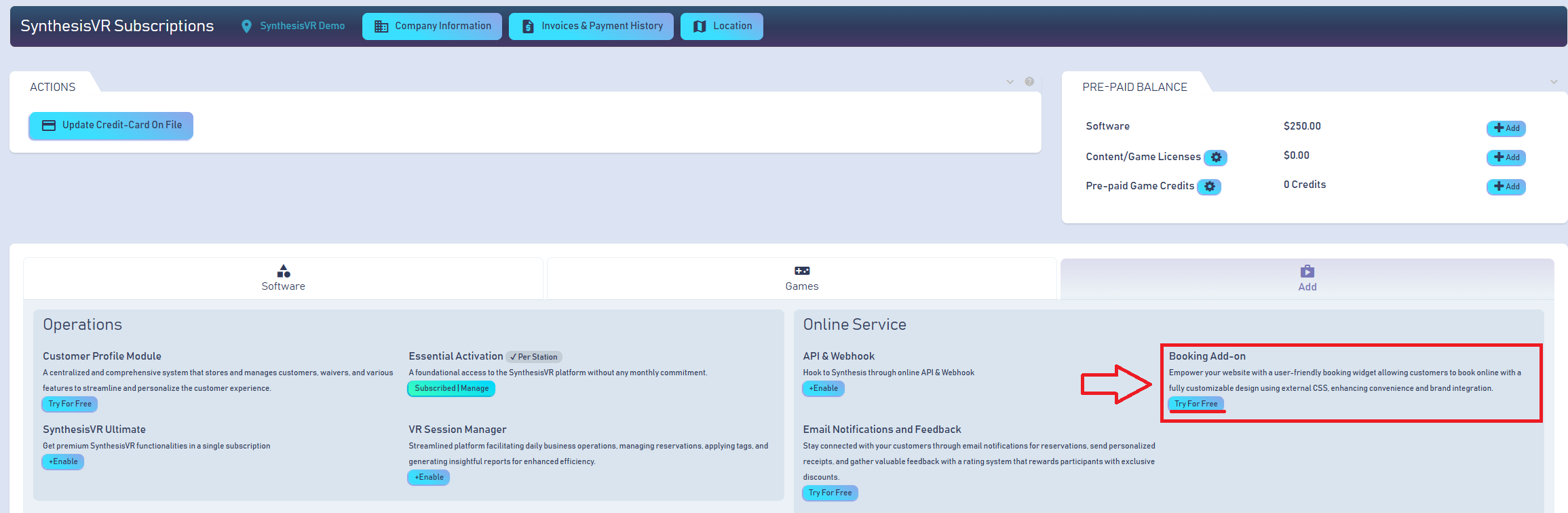Click the SynthesisVR Subscriptions page title

pos(117,26)
